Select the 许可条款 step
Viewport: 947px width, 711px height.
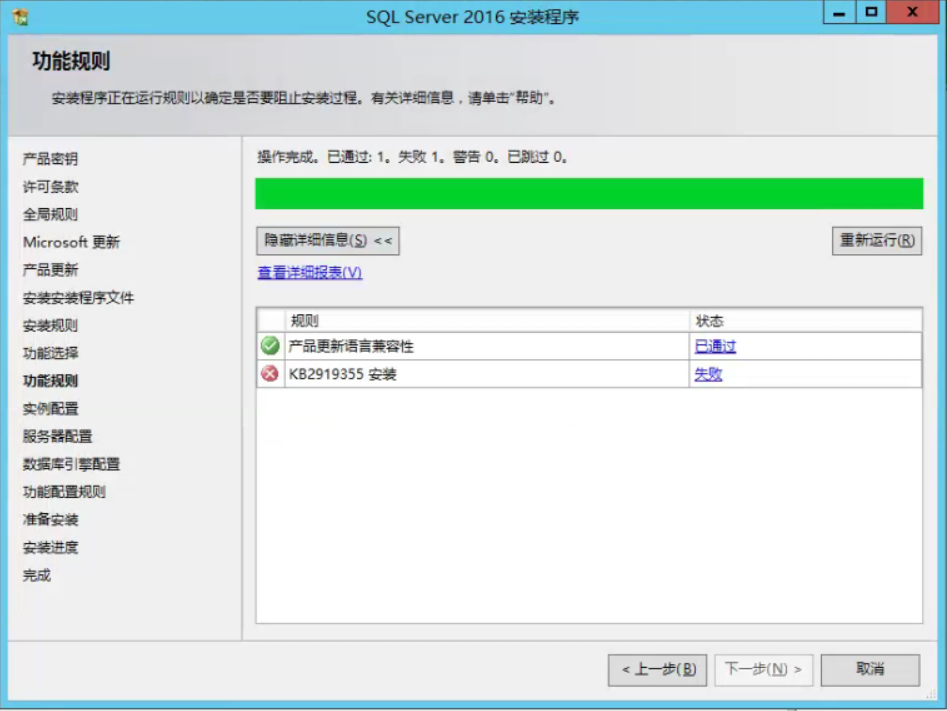(x=50, y=187)
